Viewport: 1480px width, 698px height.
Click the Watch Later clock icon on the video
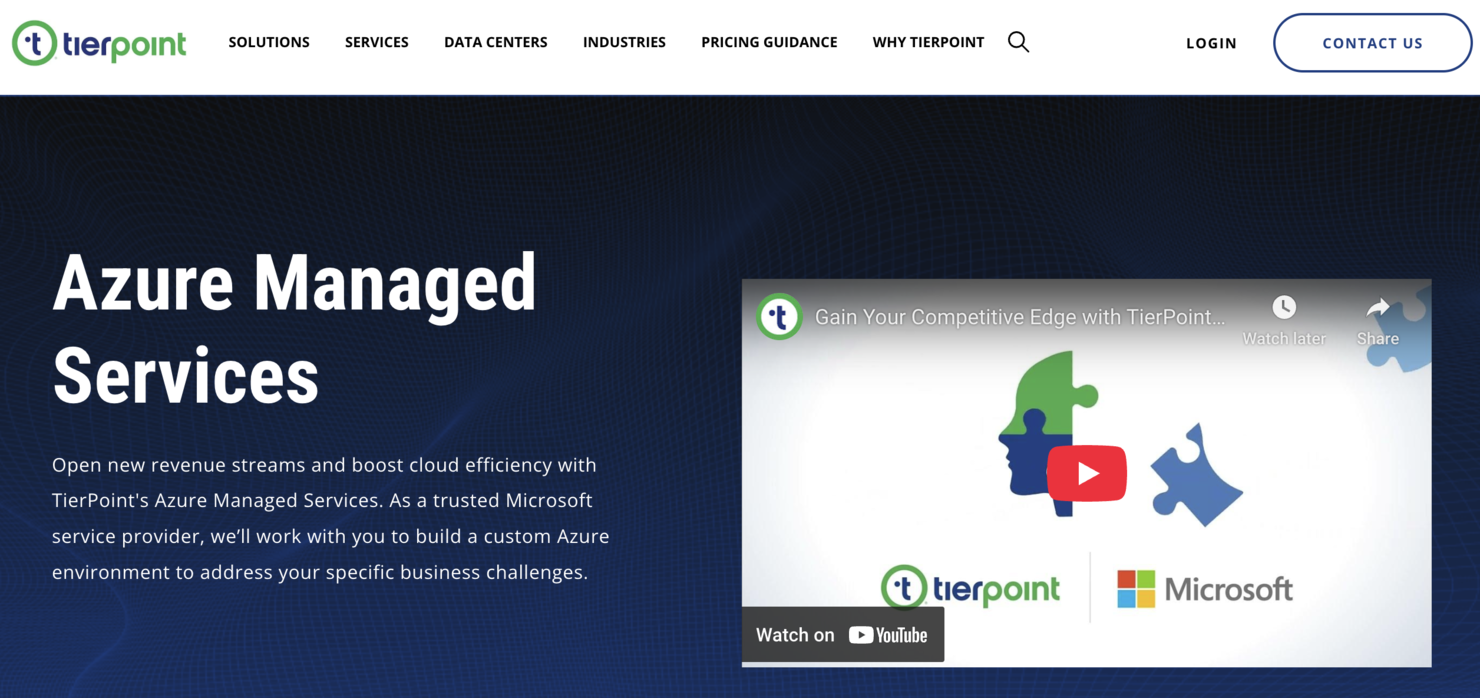[x=1283, y=307]
